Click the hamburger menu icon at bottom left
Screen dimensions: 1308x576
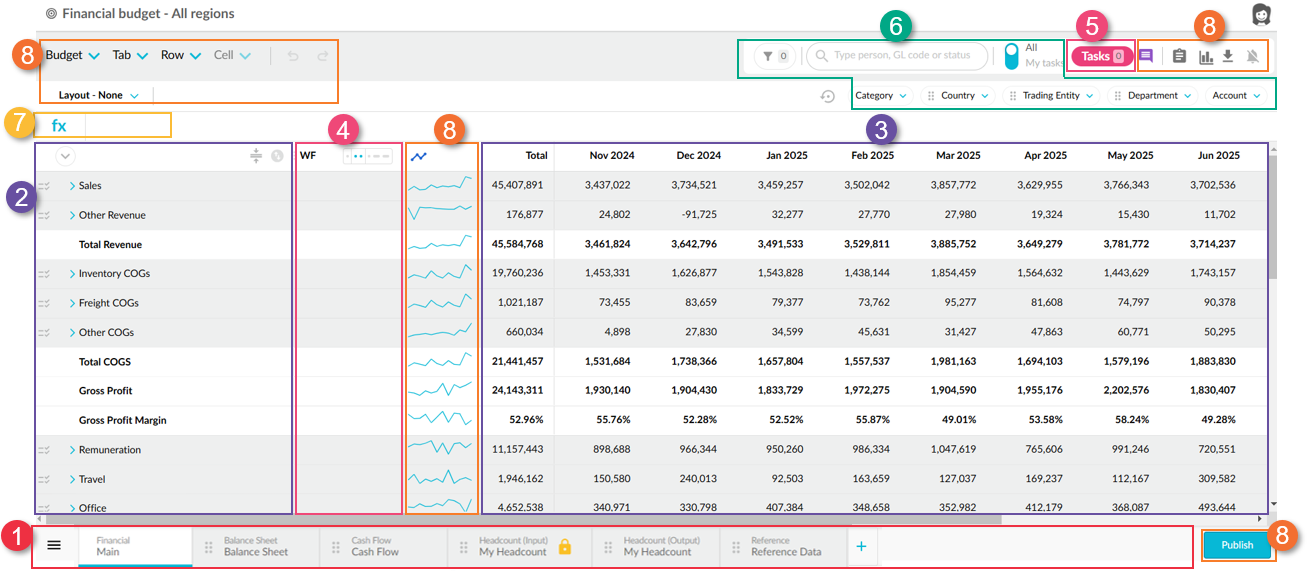55,545
